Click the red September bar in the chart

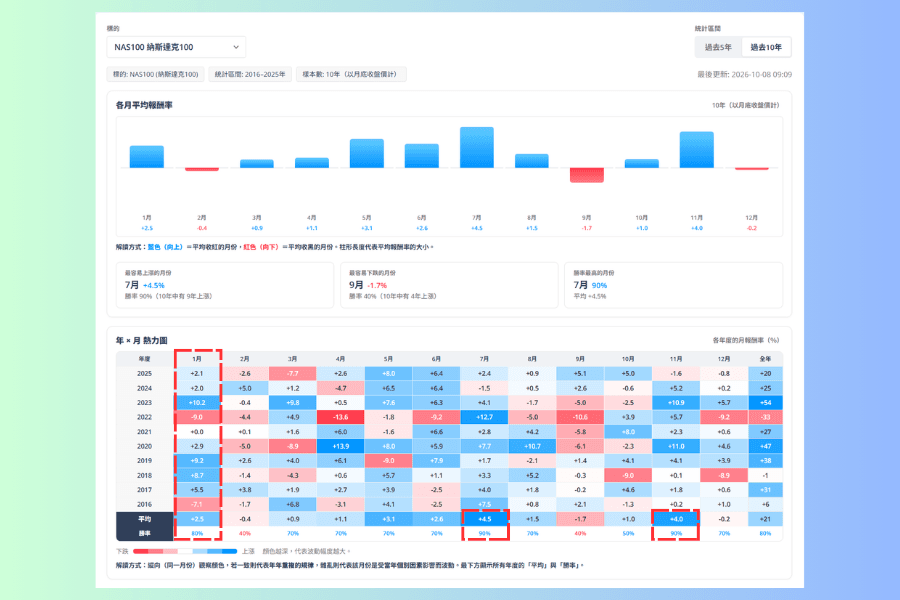pos(587,175)
